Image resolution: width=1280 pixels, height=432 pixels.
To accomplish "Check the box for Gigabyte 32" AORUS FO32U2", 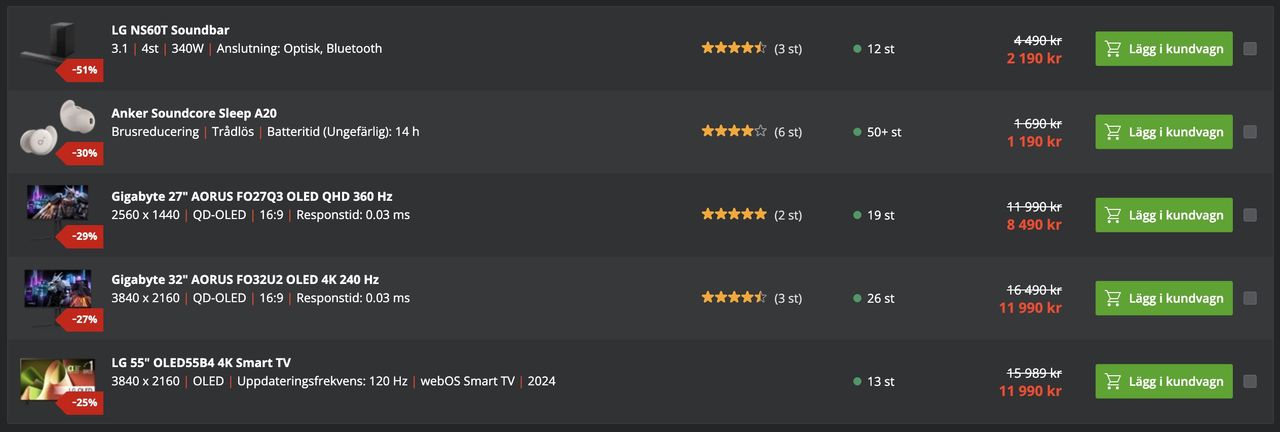I will [1250, 298].
